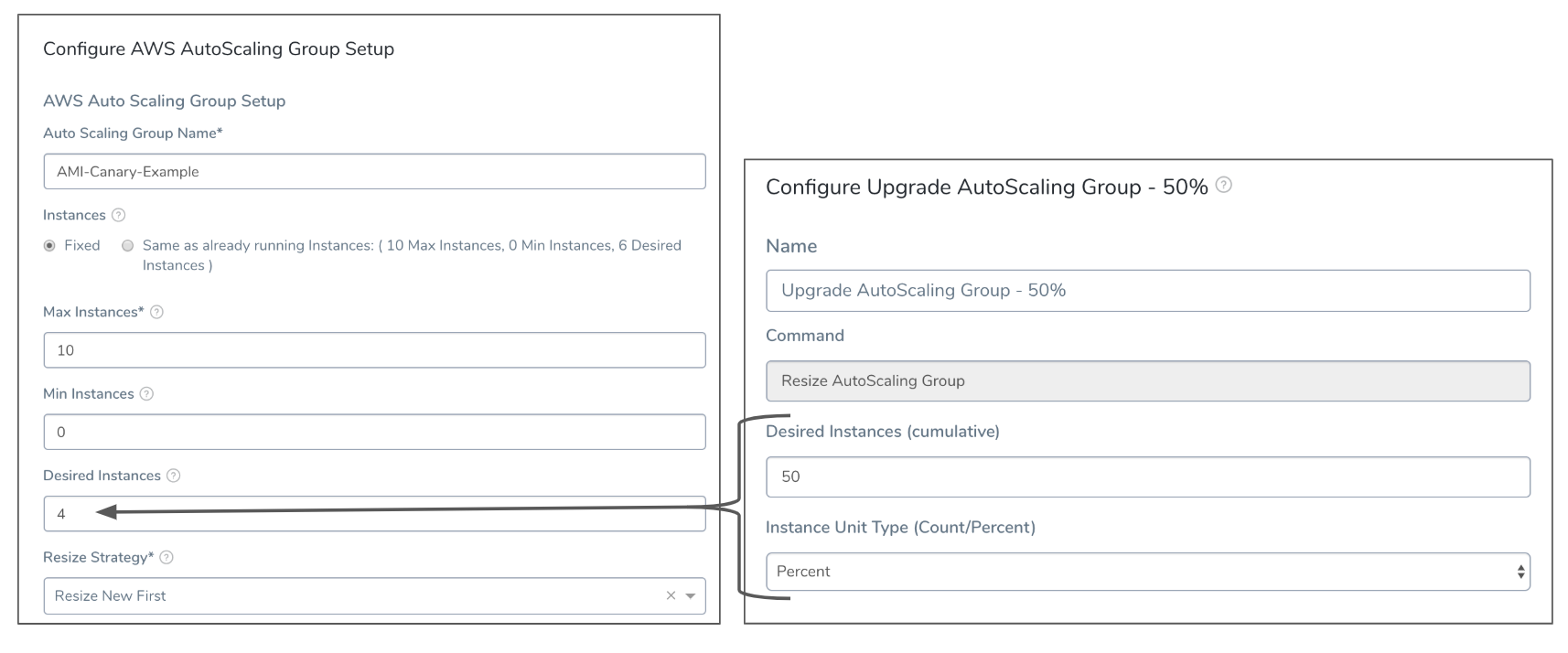Click the step Name field Upgrade AutoScaling Group
The image size is (1568, 653).
click(x=1147, y=290)
